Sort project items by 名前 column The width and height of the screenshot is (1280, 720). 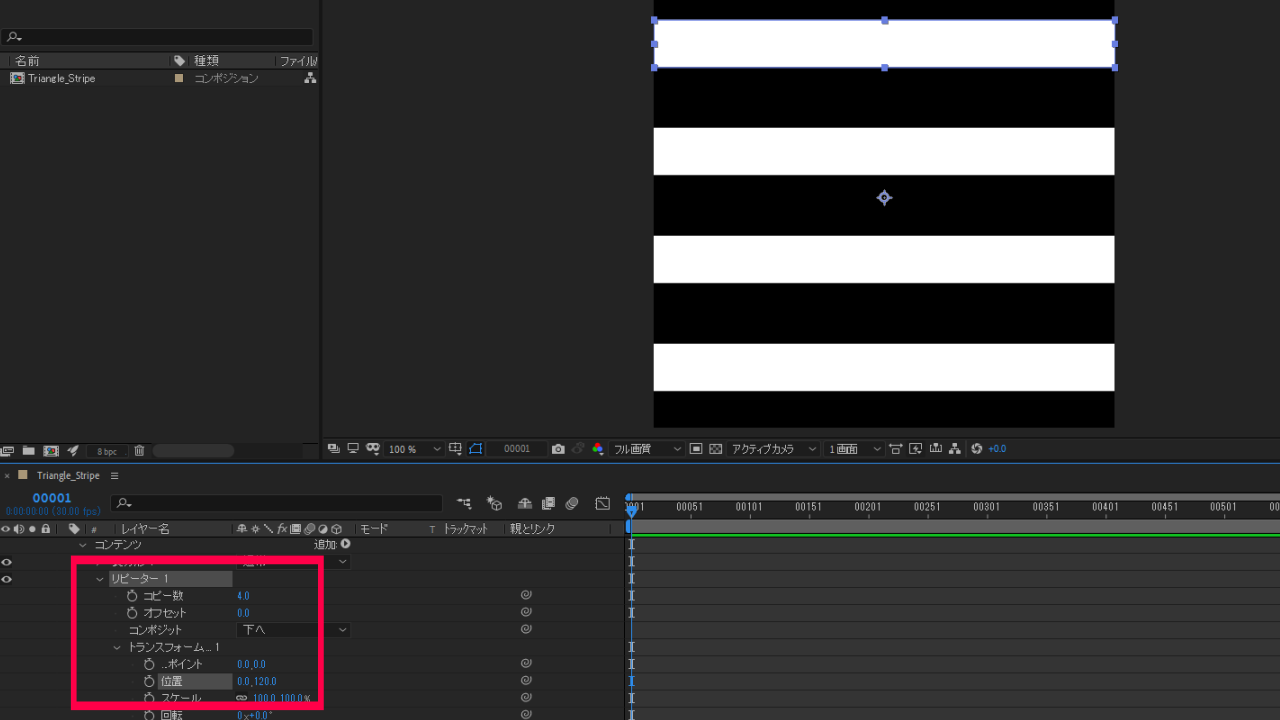click(27, 61)
